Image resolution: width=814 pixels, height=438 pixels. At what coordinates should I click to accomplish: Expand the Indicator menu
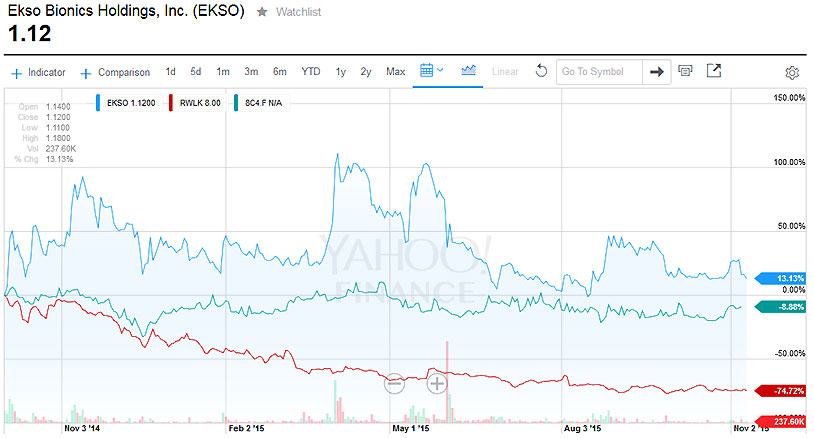[39, 73]
